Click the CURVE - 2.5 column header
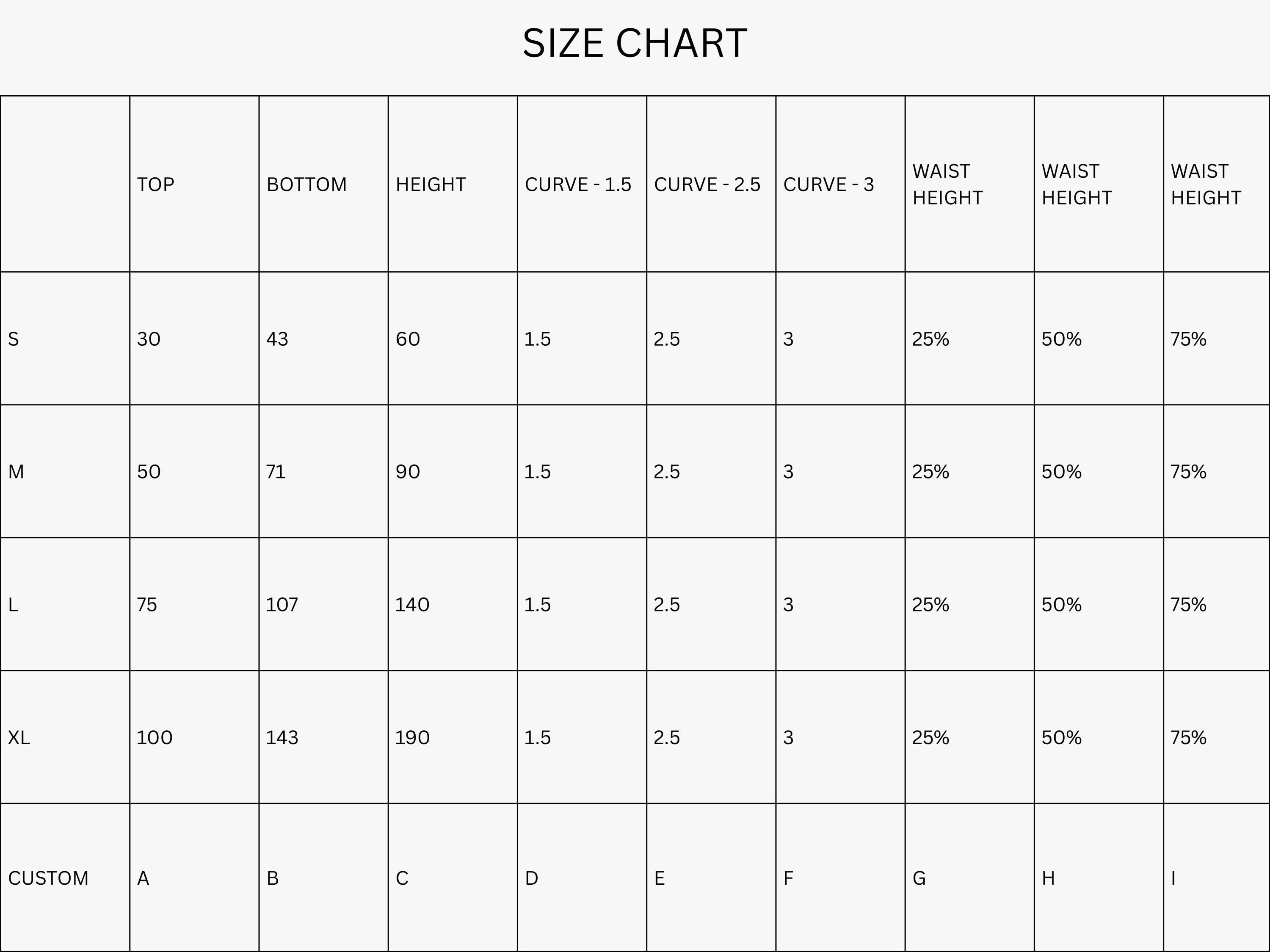Image resolution: width=1270 pixels, height=952 pixels. [x=707, y=185]
